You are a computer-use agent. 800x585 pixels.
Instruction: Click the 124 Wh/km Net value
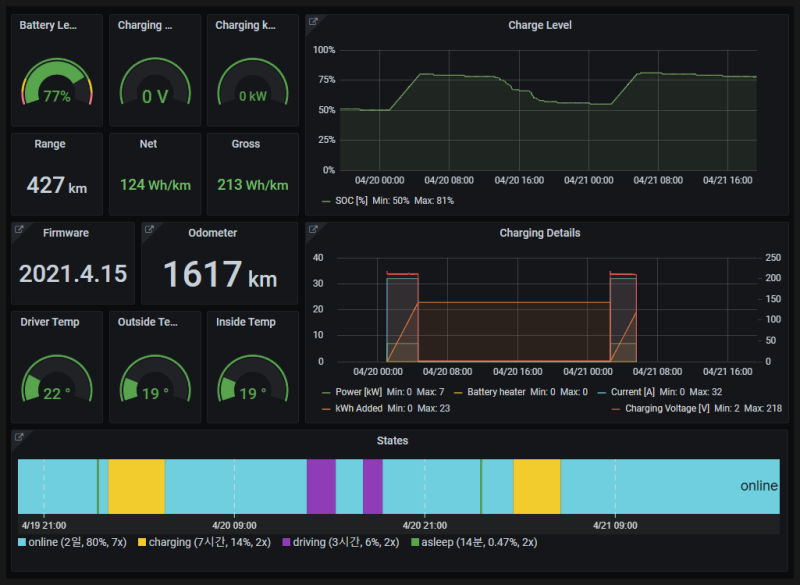(155, 185)
